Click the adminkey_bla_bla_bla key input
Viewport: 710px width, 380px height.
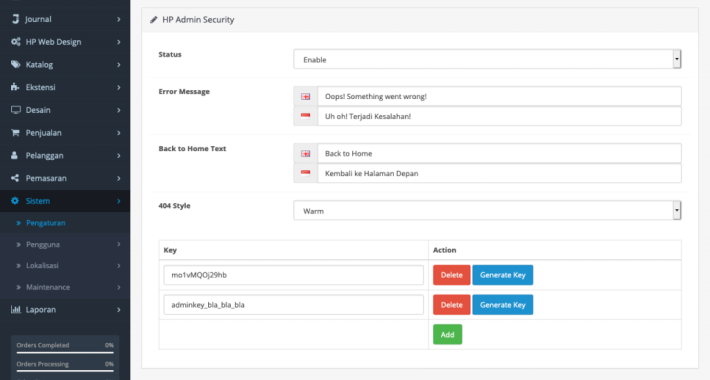click(x=293, y=305)
